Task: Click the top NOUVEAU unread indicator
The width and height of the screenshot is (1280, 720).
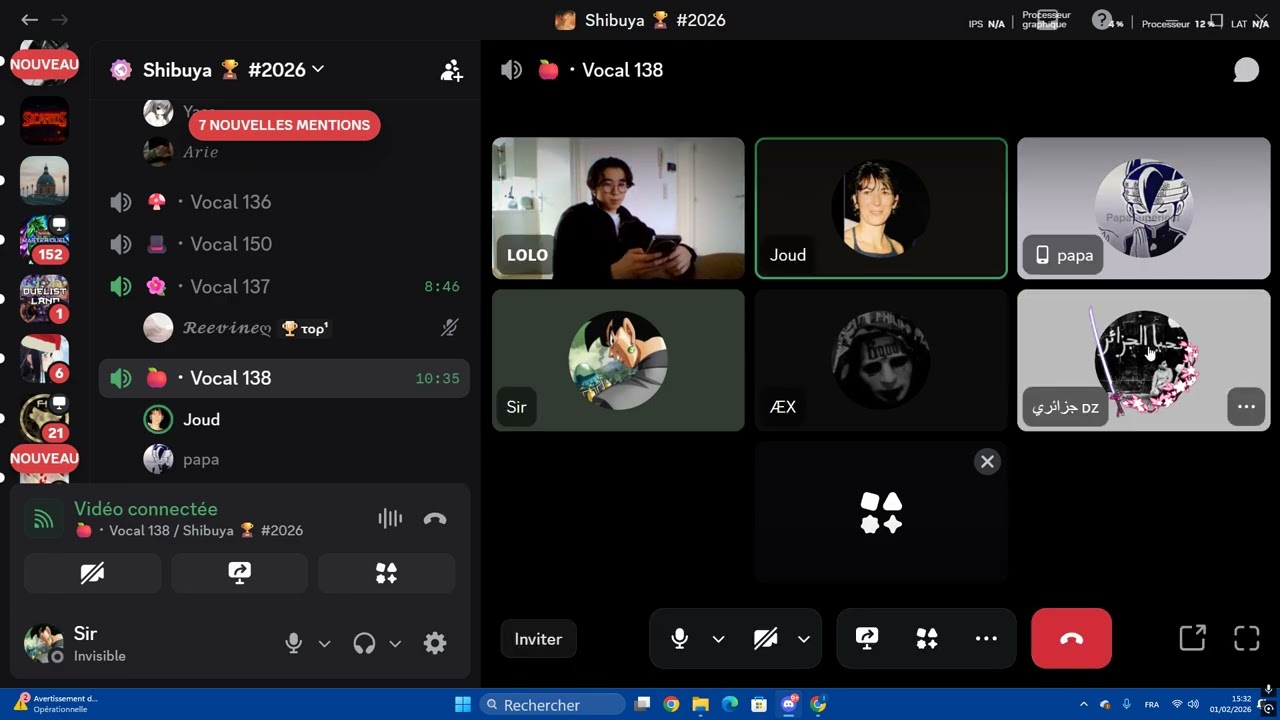Action: [45, 64]
